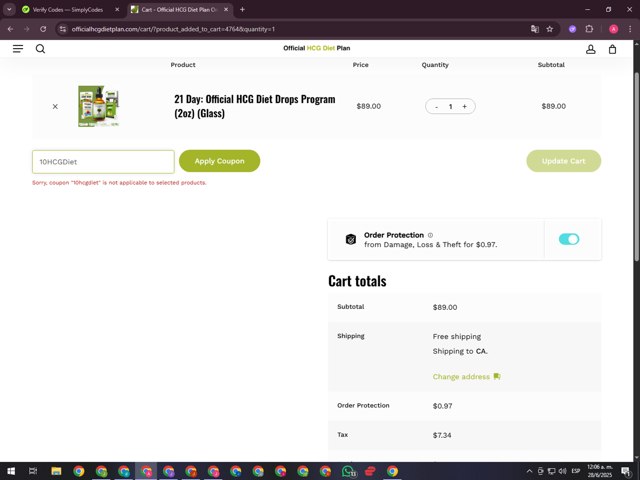640x480 pixels.
Task: Open the 21 Day Official HCG Diet Drops link
Action: [255, 106]
